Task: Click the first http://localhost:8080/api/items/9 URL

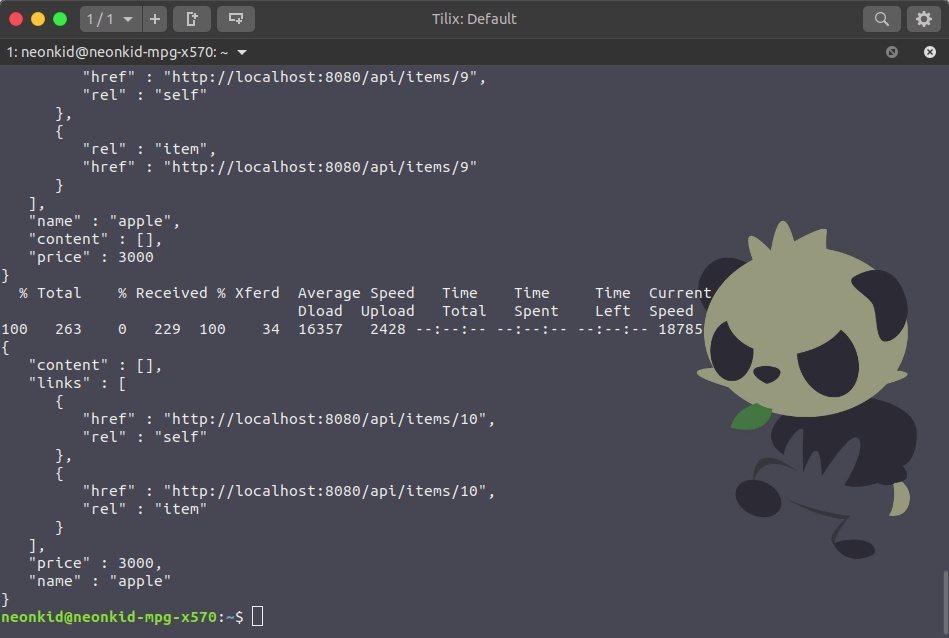Action: (321, 77)
